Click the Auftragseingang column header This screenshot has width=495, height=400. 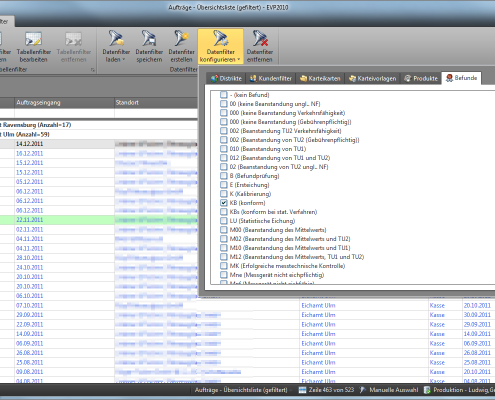click(64, 103)
